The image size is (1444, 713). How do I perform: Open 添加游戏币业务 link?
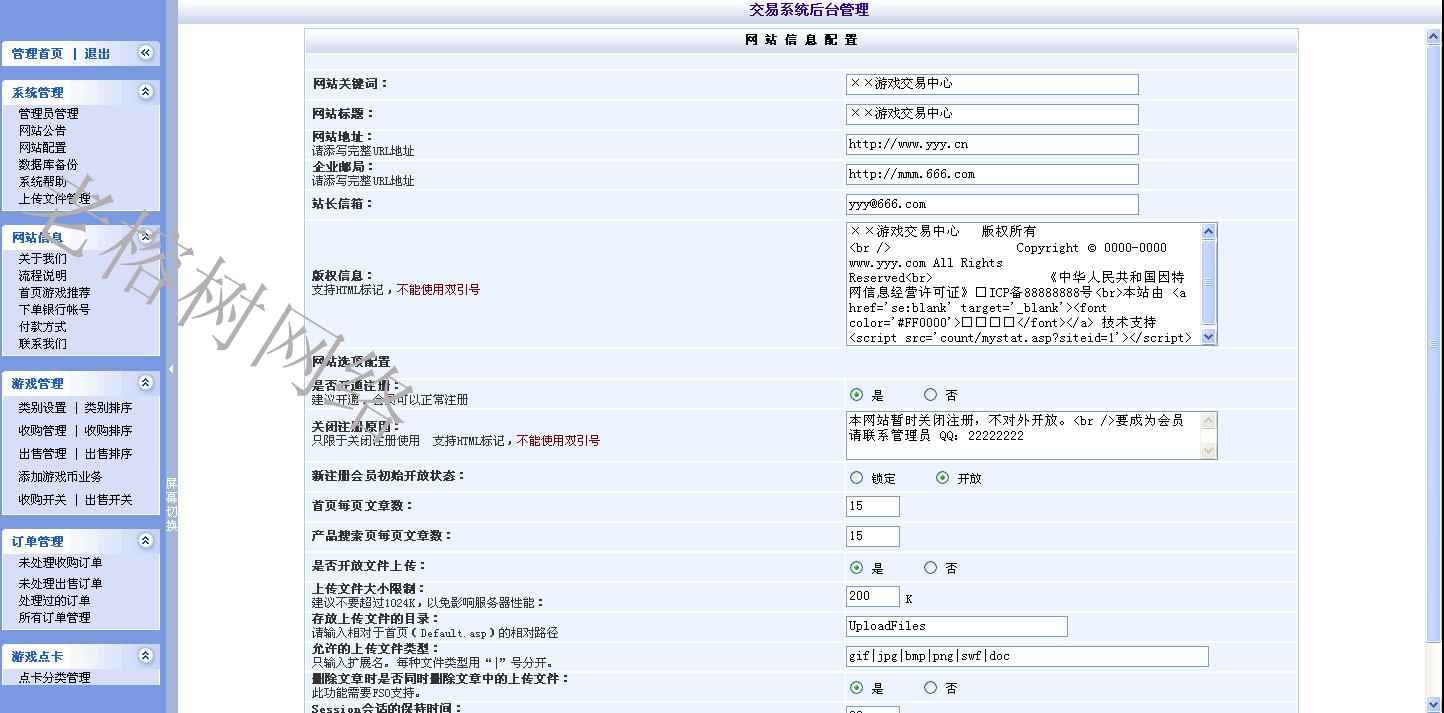(x=60, y=477)
